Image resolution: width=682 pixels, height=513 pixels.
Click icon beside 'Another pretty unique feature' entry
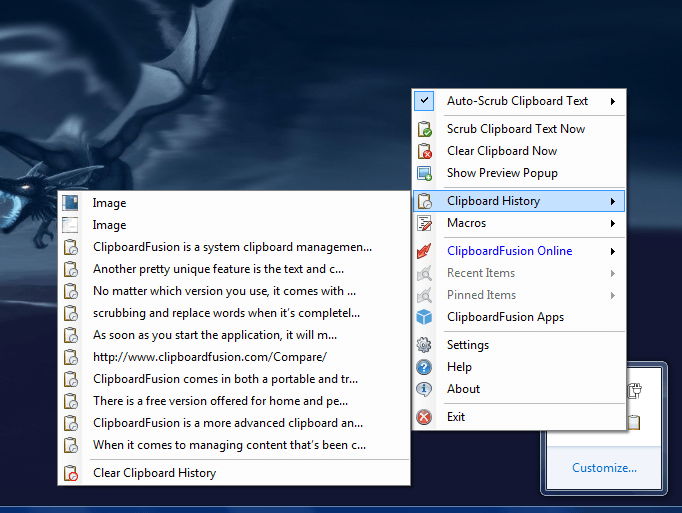point(70,269)
